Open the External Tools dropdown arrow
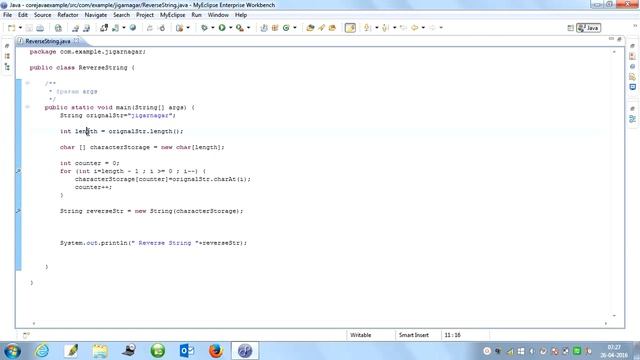 point(249,28)
